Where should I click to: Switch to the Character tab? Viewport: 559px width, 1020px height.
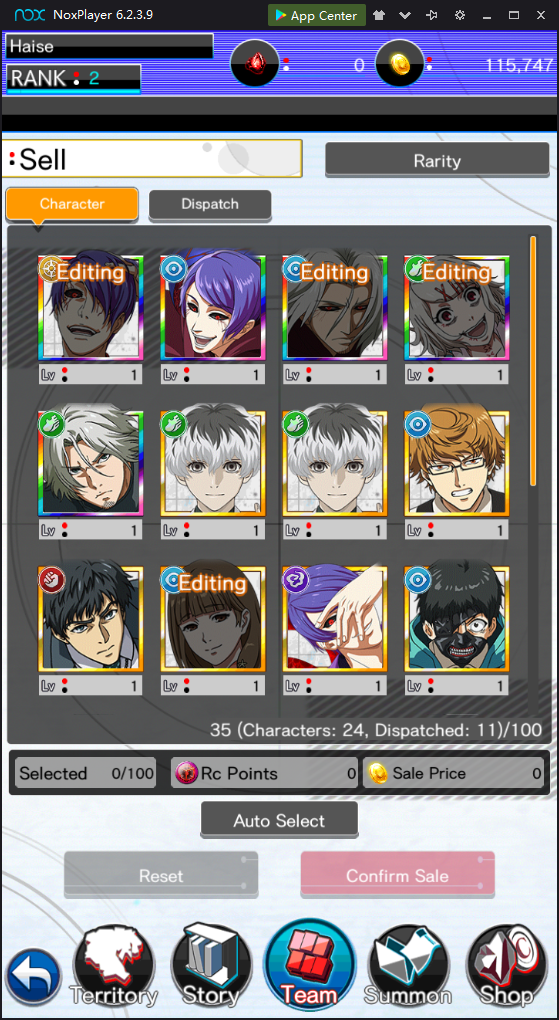point(72,204)
